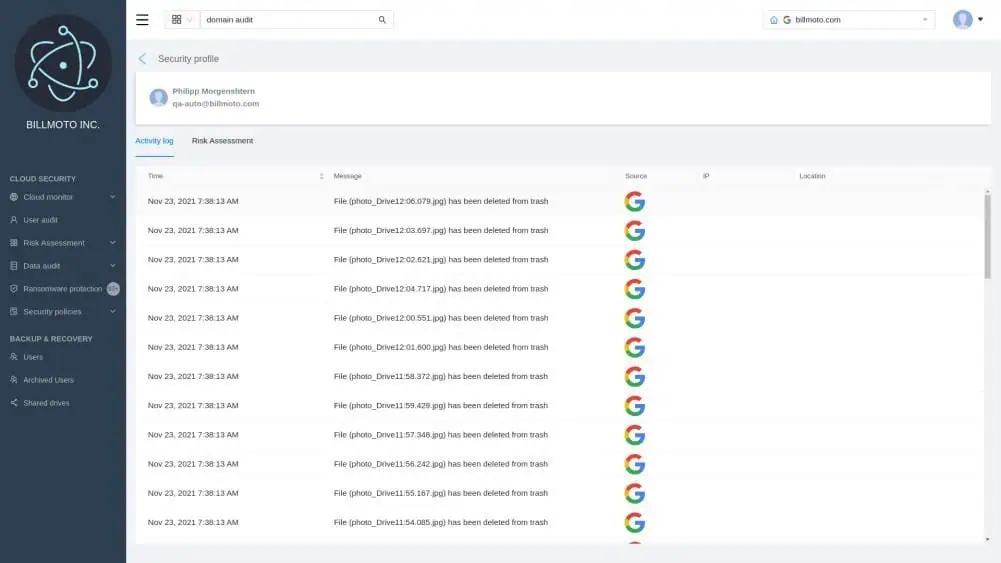Click Google icon for photo_Drive12:03.697.jpg row

635,231
